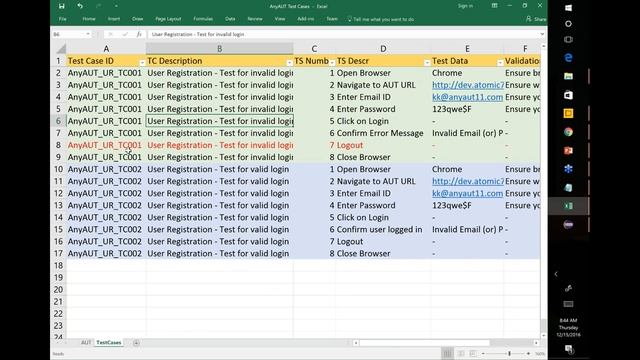
Task: Select the red '7 Logout' cell
Action: 383,145
